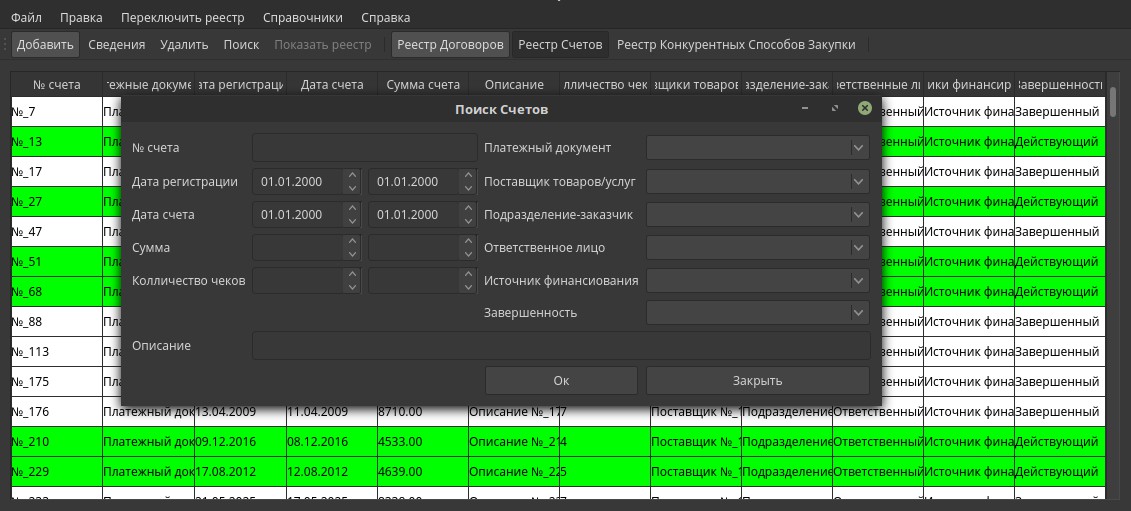Sort table by Сумма счета column header
Screen dimensions: 1131x511
(423, 84)
